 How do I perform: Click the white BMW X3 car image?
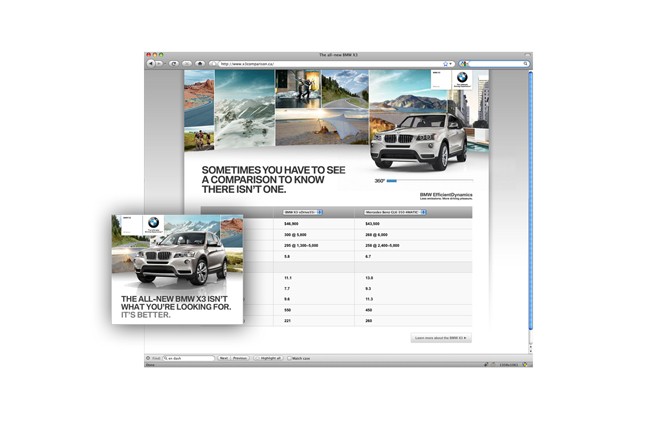click(419, 142)
